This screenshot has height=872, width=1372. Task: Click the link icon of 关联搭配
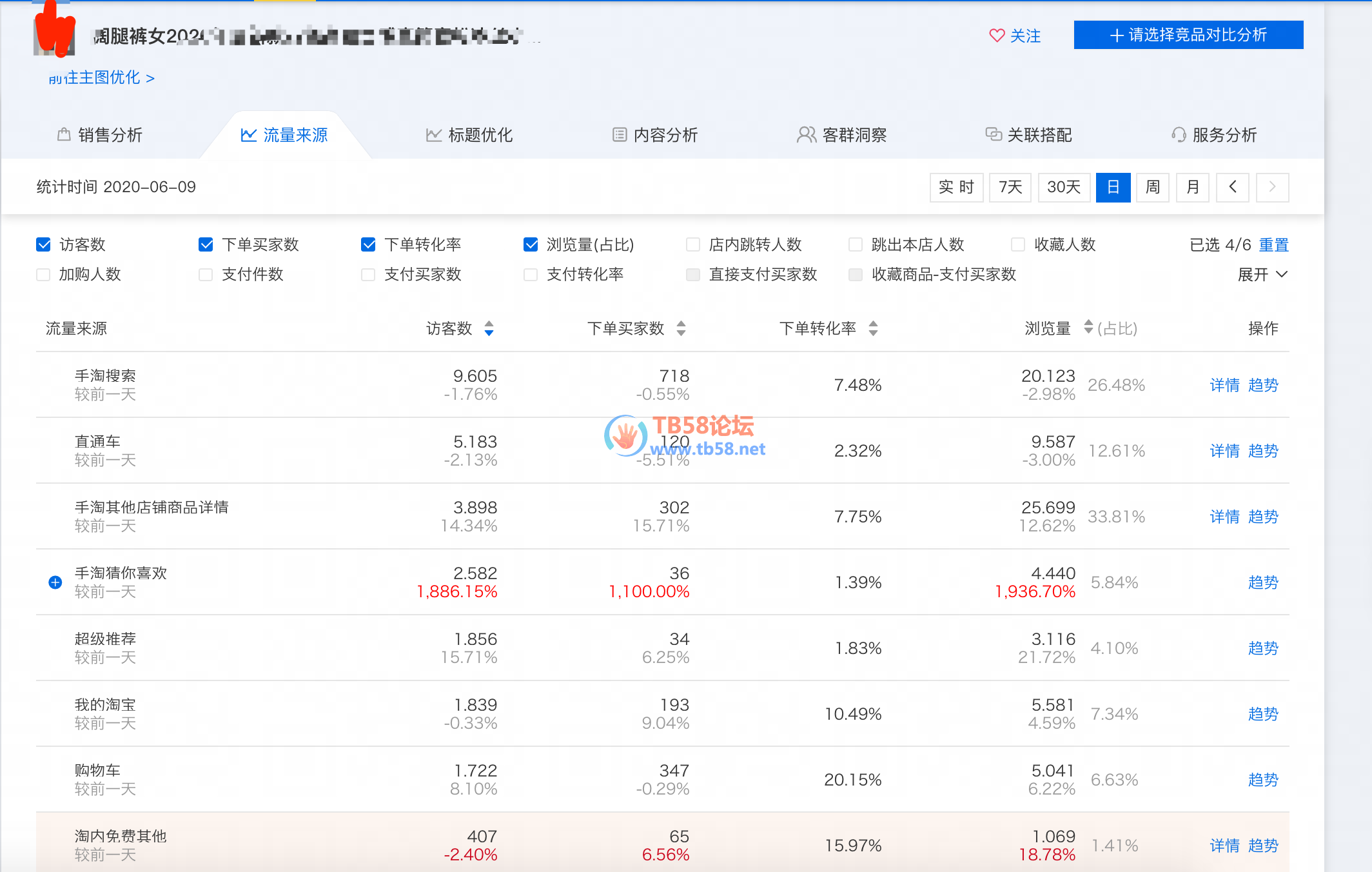[994, 134]
